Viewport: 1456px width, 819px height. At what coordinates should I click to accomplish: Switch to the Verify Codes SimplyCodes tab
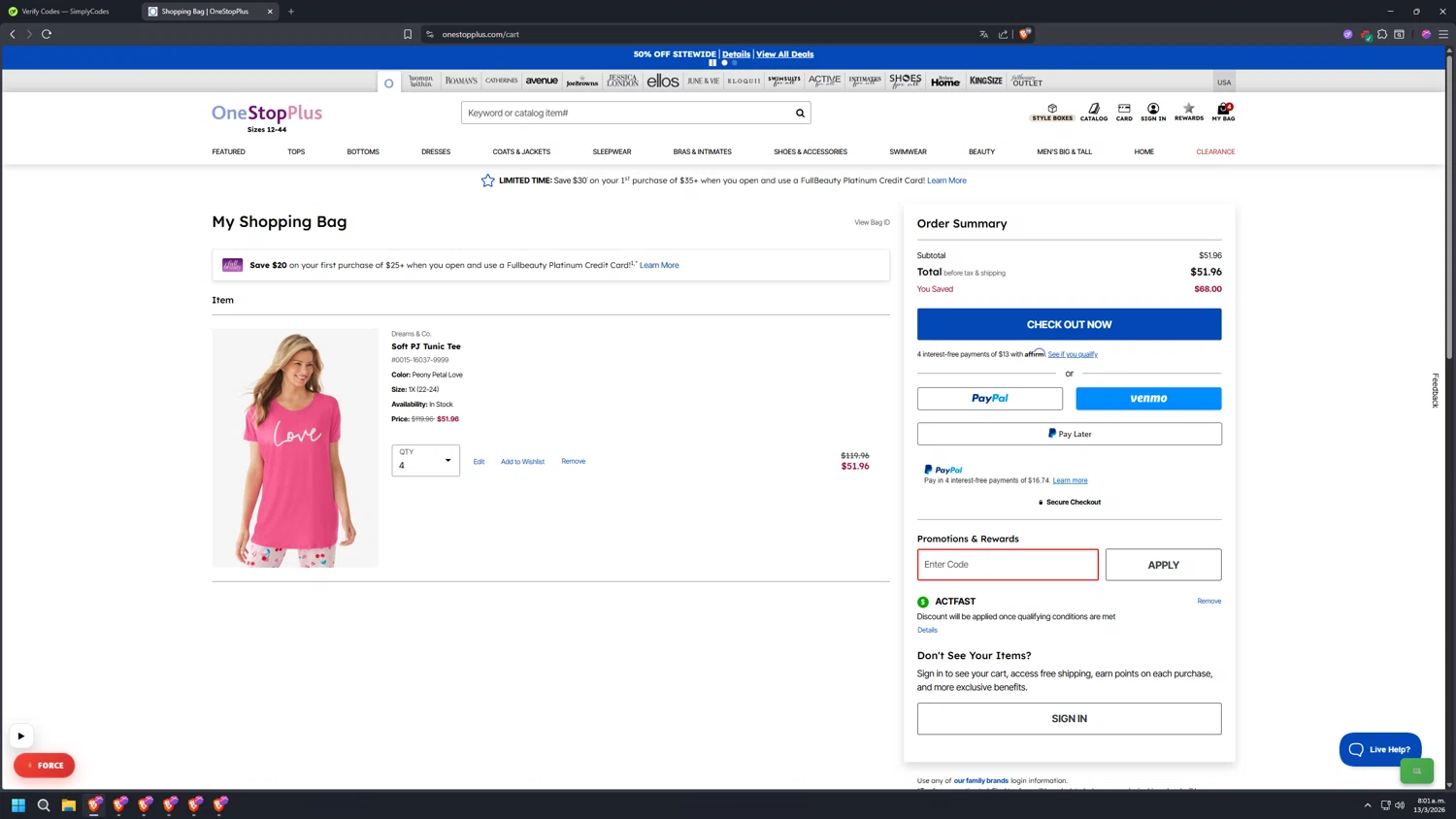click(x=68, y=12)
